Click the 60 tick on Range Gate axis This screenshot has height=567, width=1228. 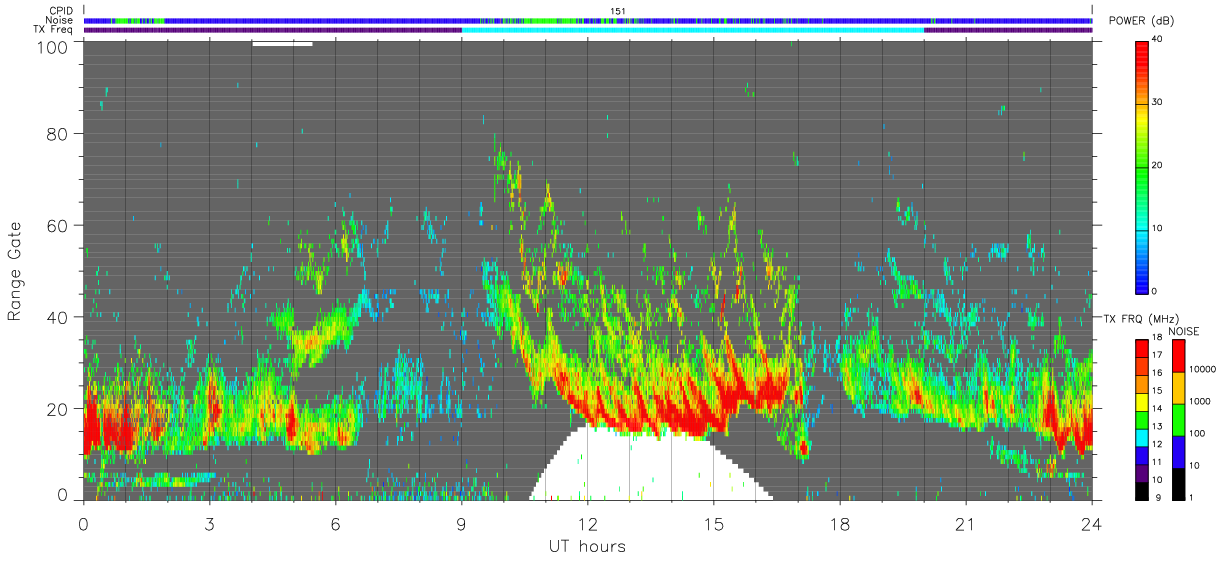(55, 225)
